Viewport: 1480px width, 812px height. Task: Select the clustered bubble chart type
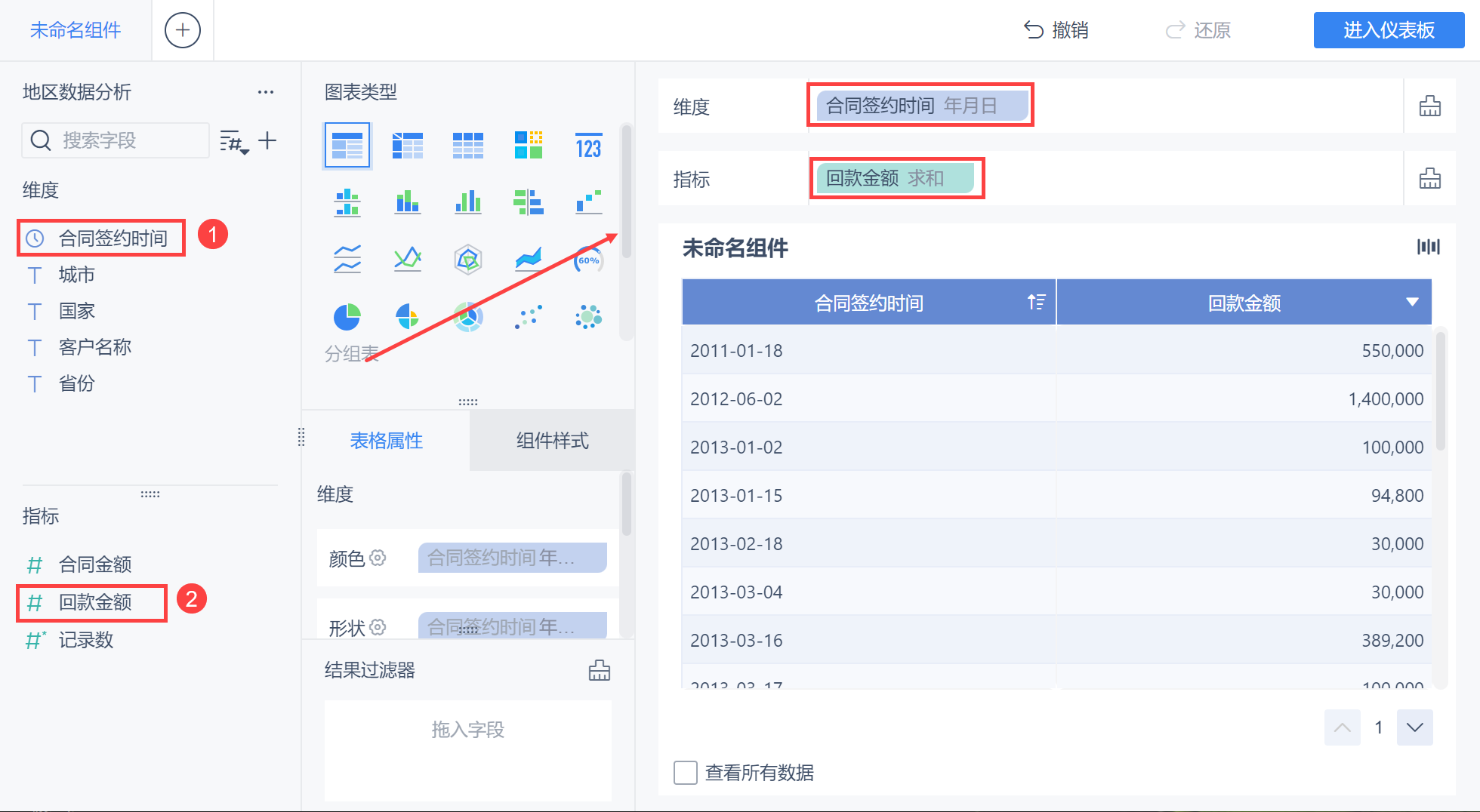(x=589, y=317)
